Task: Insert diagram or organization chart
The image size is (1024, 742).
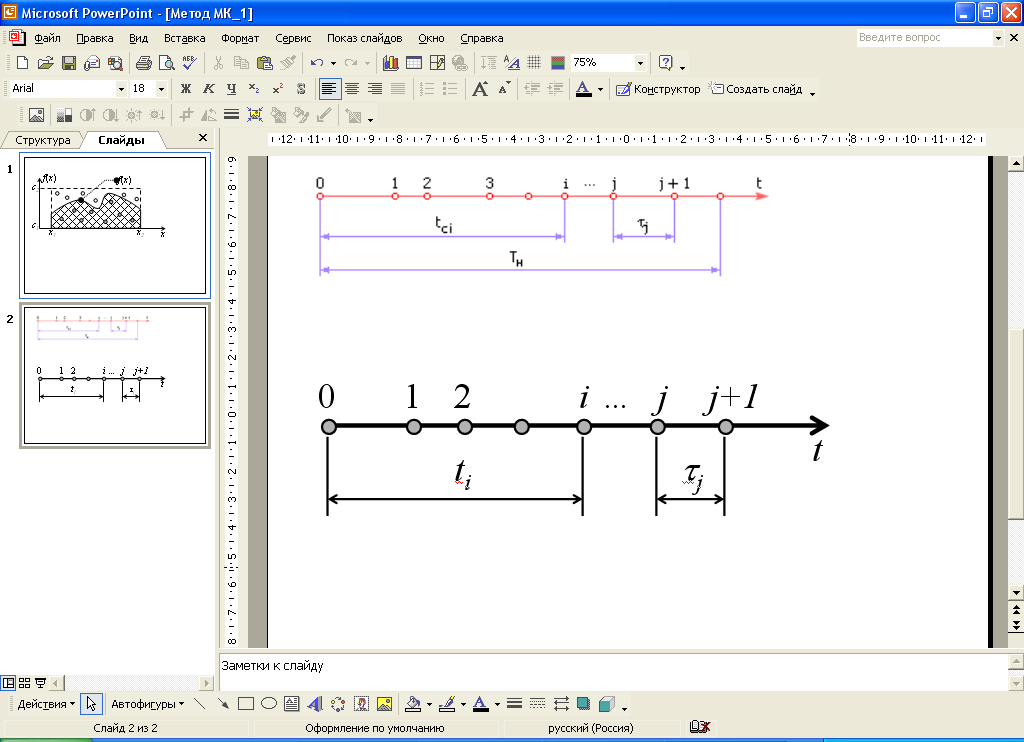Action: point(338,704)
